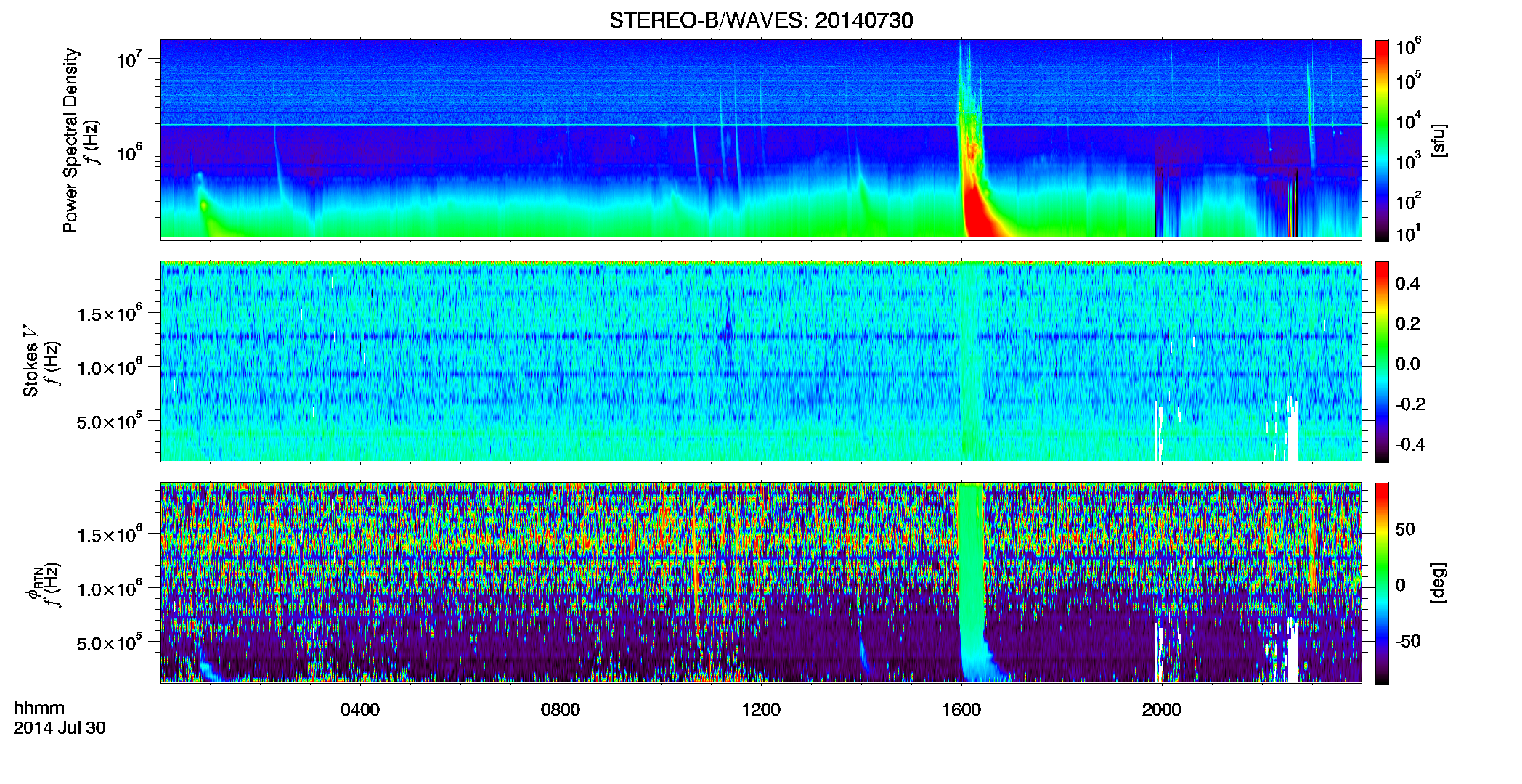Click the "1200" time axis label
Image resolution: width=1522 pixels, height=784 pixels.
pyautogui.click(x=761, y=709)
